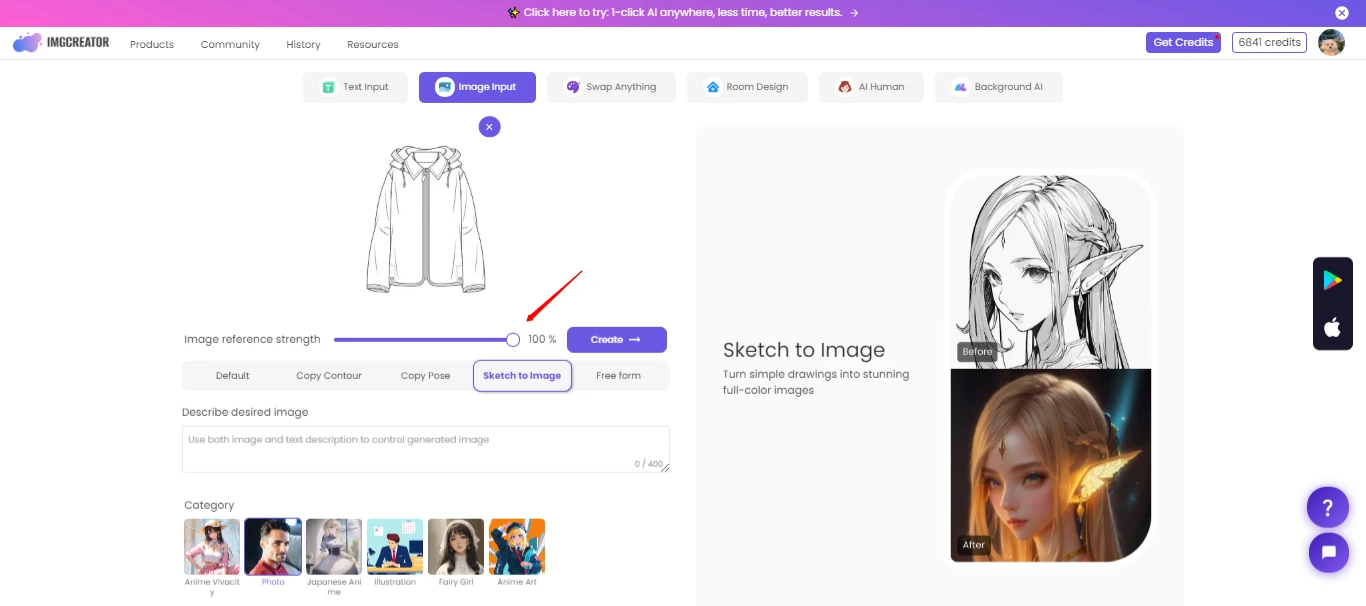1366x606 pixels.
Task: Choose the Japanese Anime category
Action: click(x=334, y=547)
